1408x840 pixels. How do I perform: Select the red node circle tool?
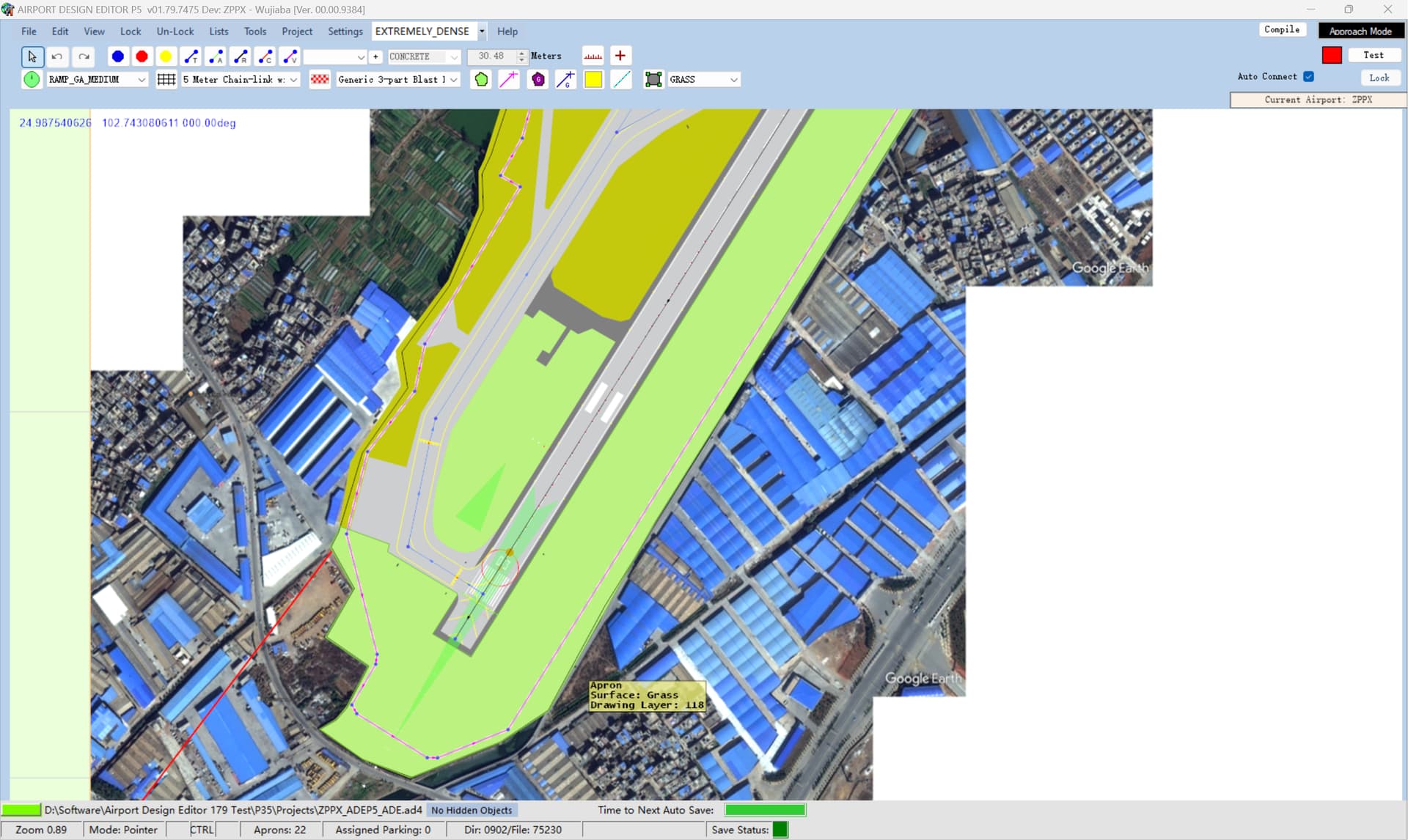pyautogui.click(x=142, y=56)
